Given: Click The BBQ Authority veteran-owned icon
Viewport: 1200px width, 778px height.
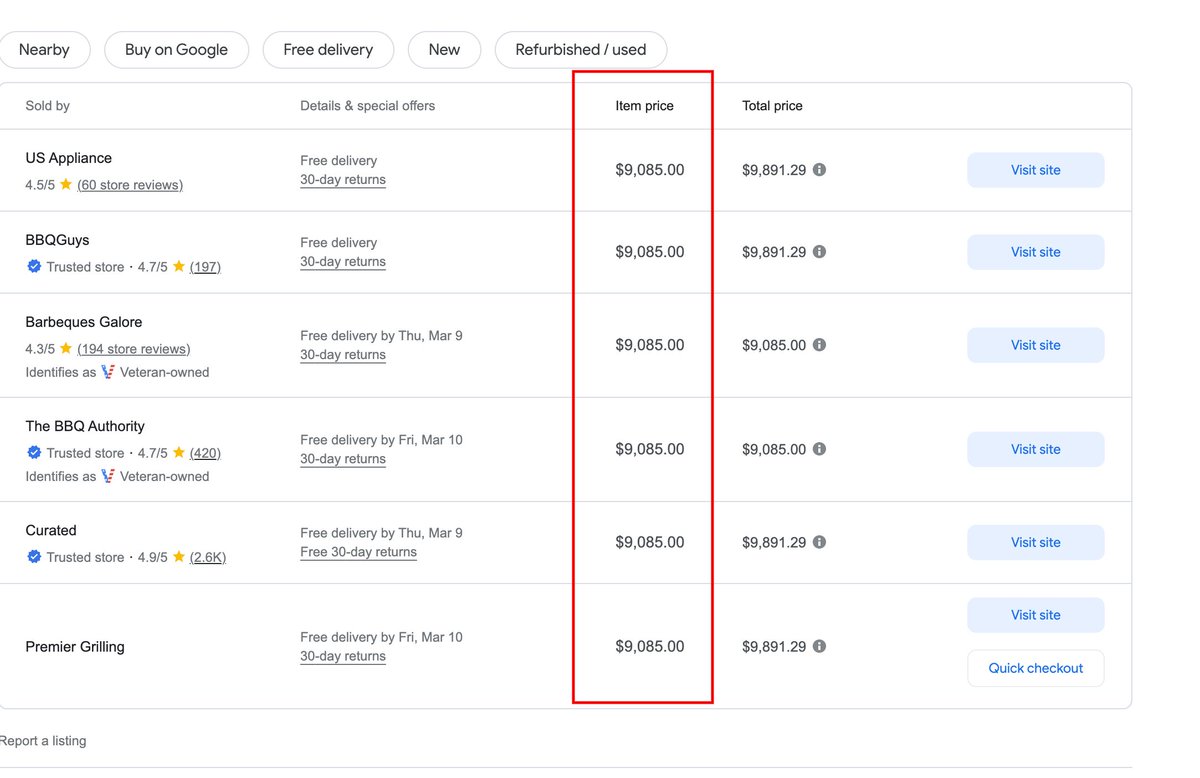Looking at the screenshot, I should tap(108, 476).
